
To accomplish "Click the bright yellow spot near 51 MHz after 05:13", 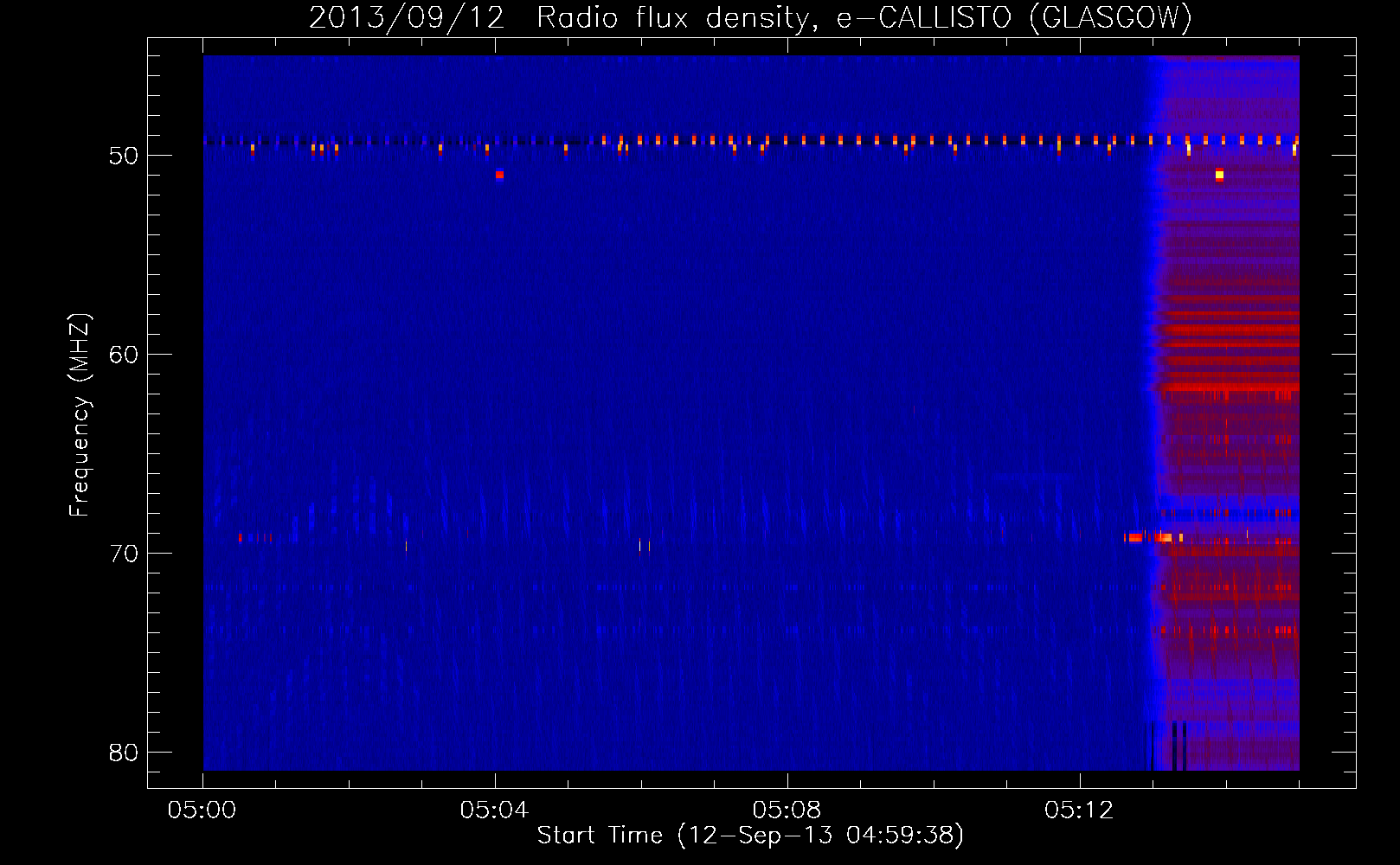I will pyautogui.click(x=1219, y=175).
